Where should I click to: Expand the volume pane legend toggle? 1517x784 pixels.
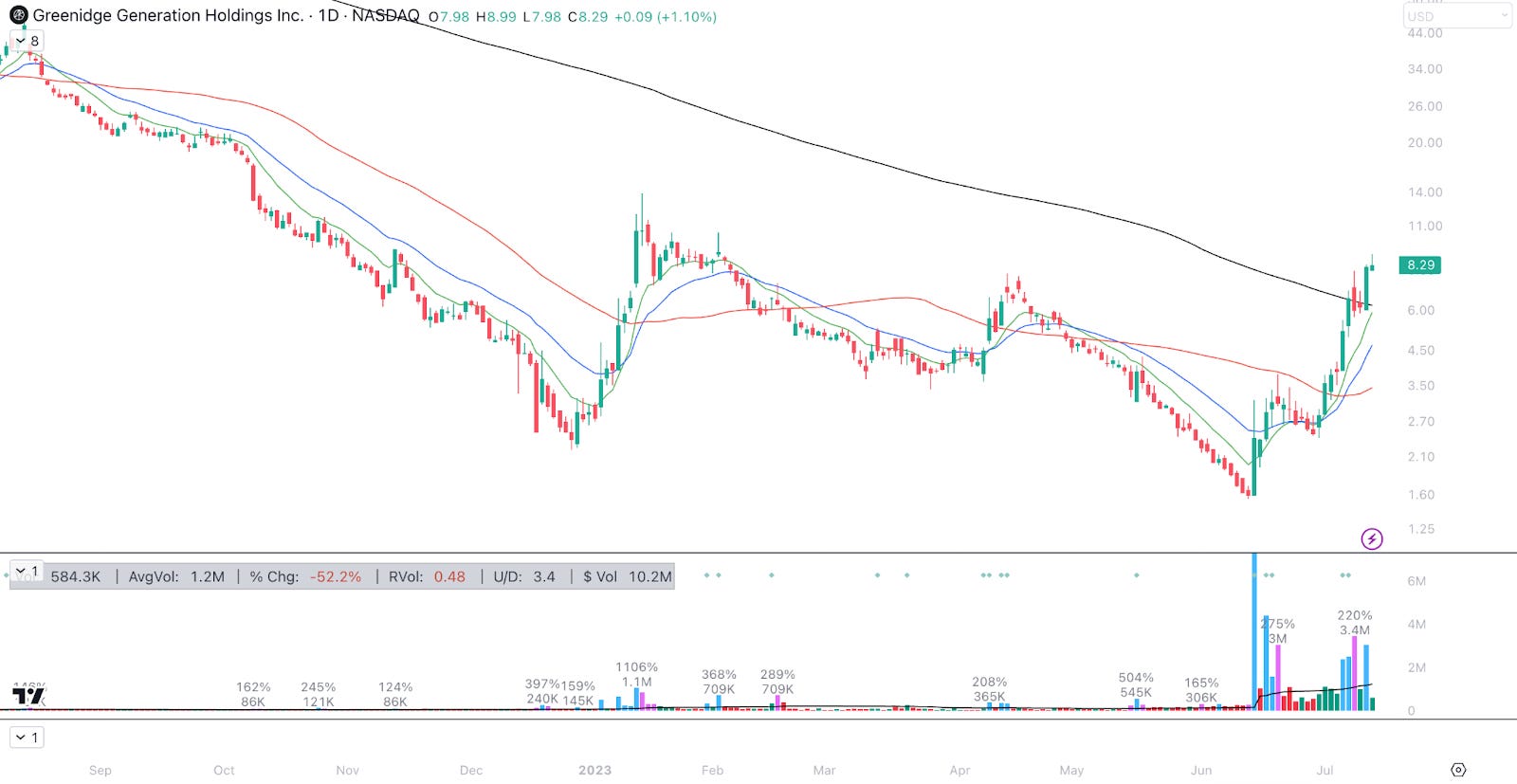pyautogui.click(x=27, y=572)
